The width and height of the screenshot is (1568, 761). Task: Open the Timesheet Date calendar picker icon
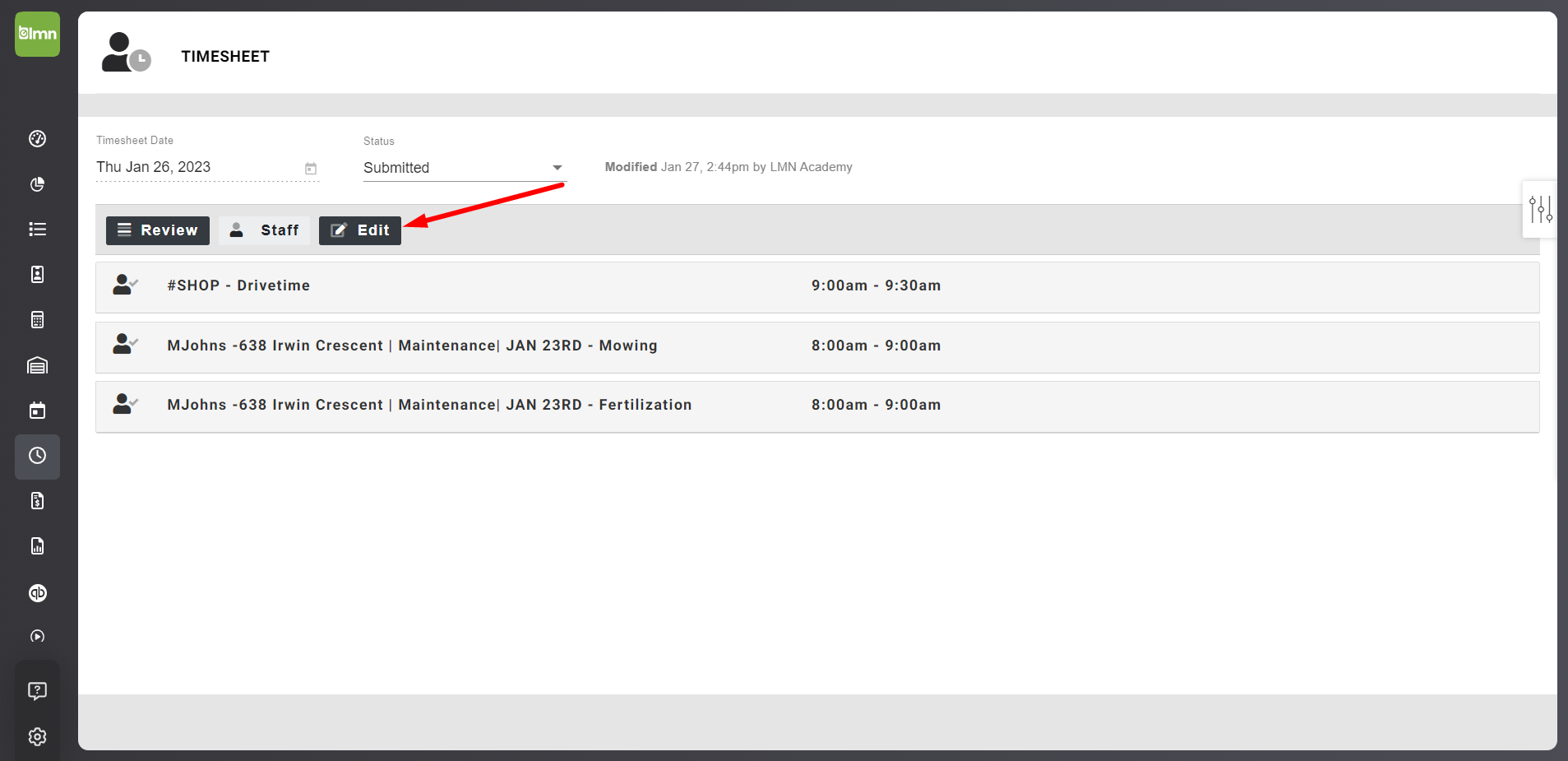311,169
